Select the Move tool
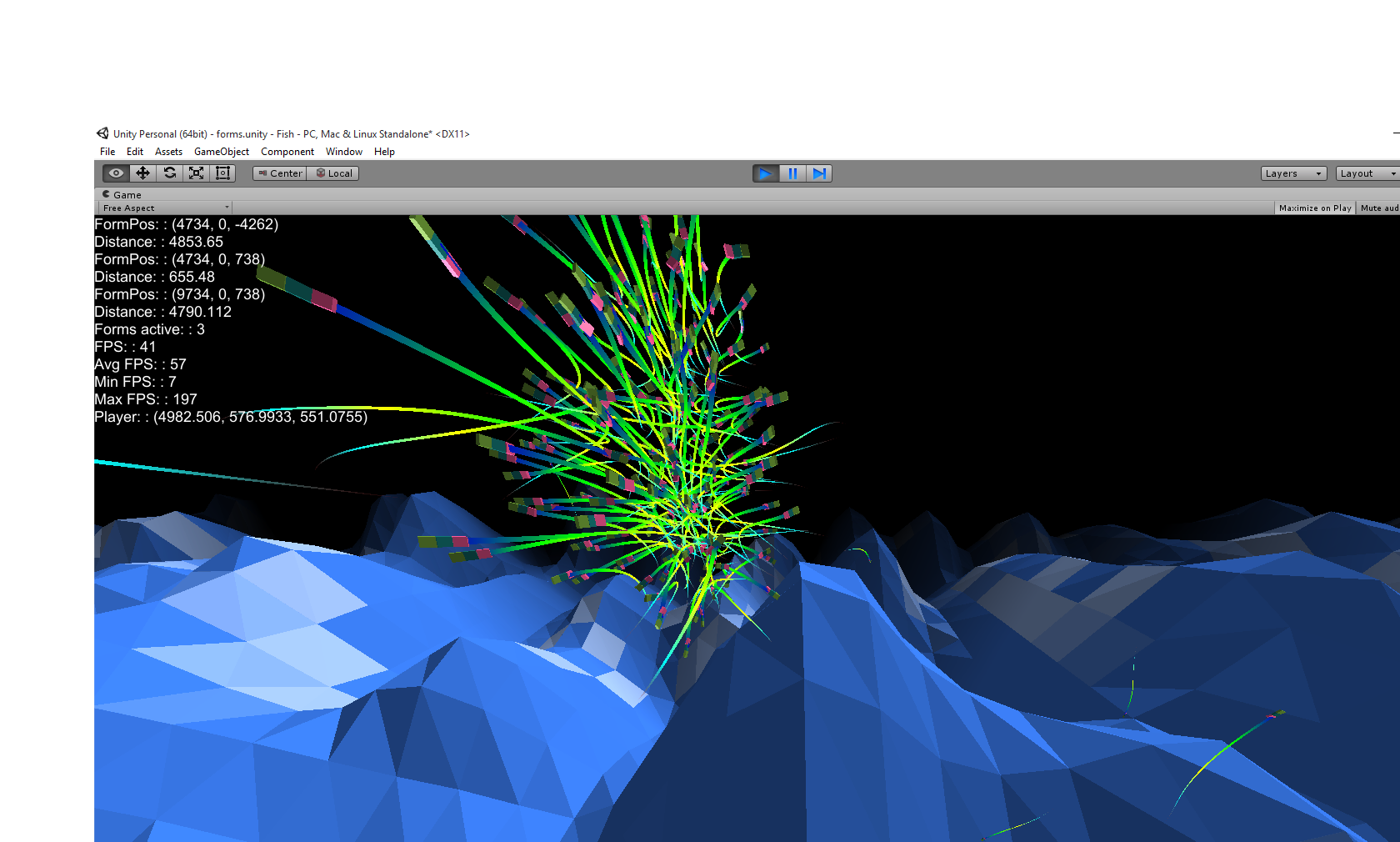 pos(142,173)
